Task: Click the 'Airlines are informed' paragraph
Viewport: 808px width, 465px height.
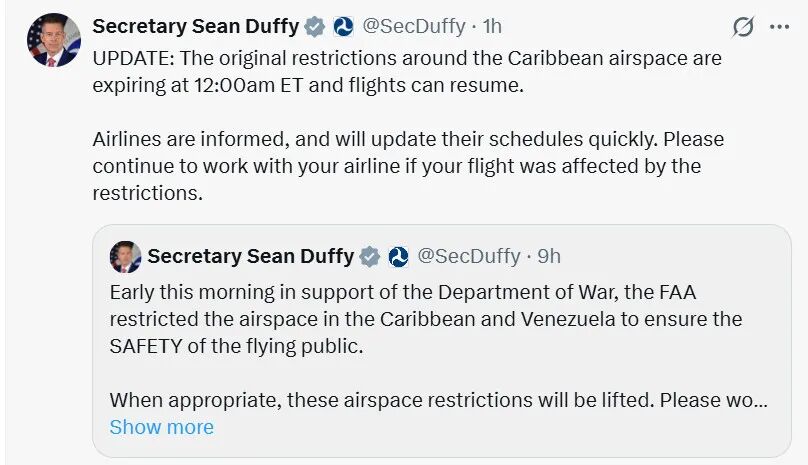Action: pos(400,165)
